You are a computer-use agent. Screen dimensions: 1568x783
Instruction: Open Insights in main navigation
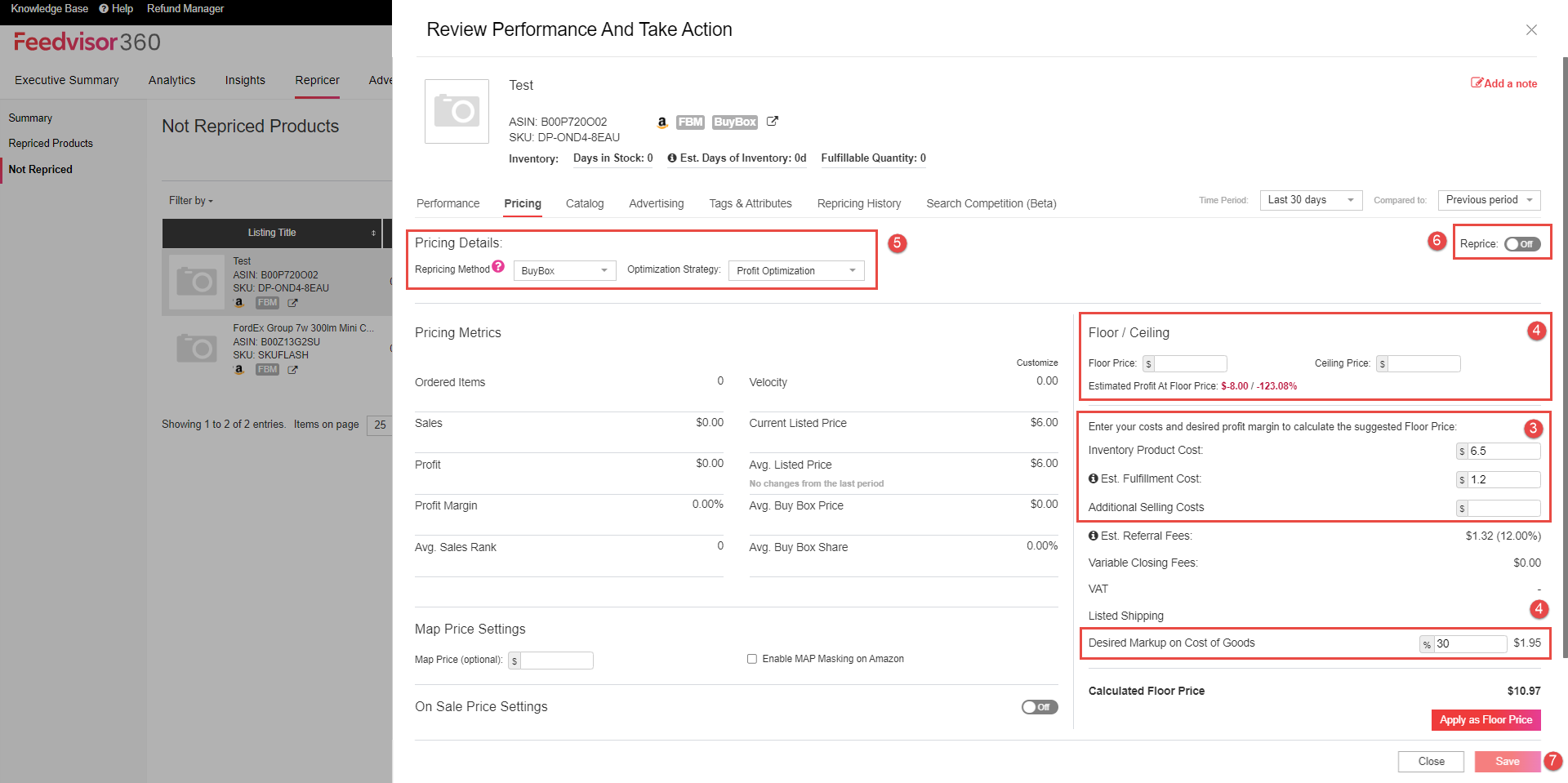point(245,80)
